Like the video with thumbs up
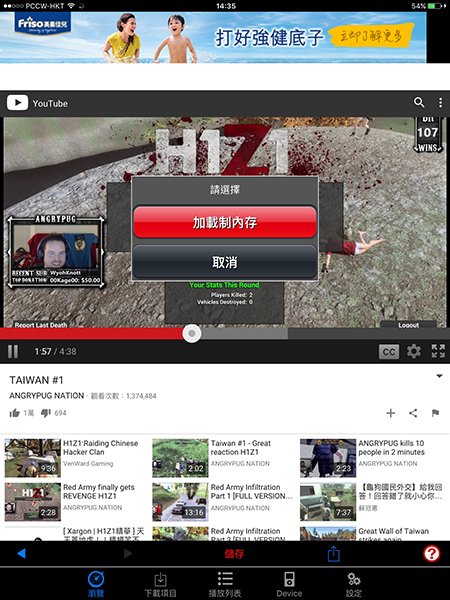The height and width of the screenshot is (600, 450). (15, 413)
